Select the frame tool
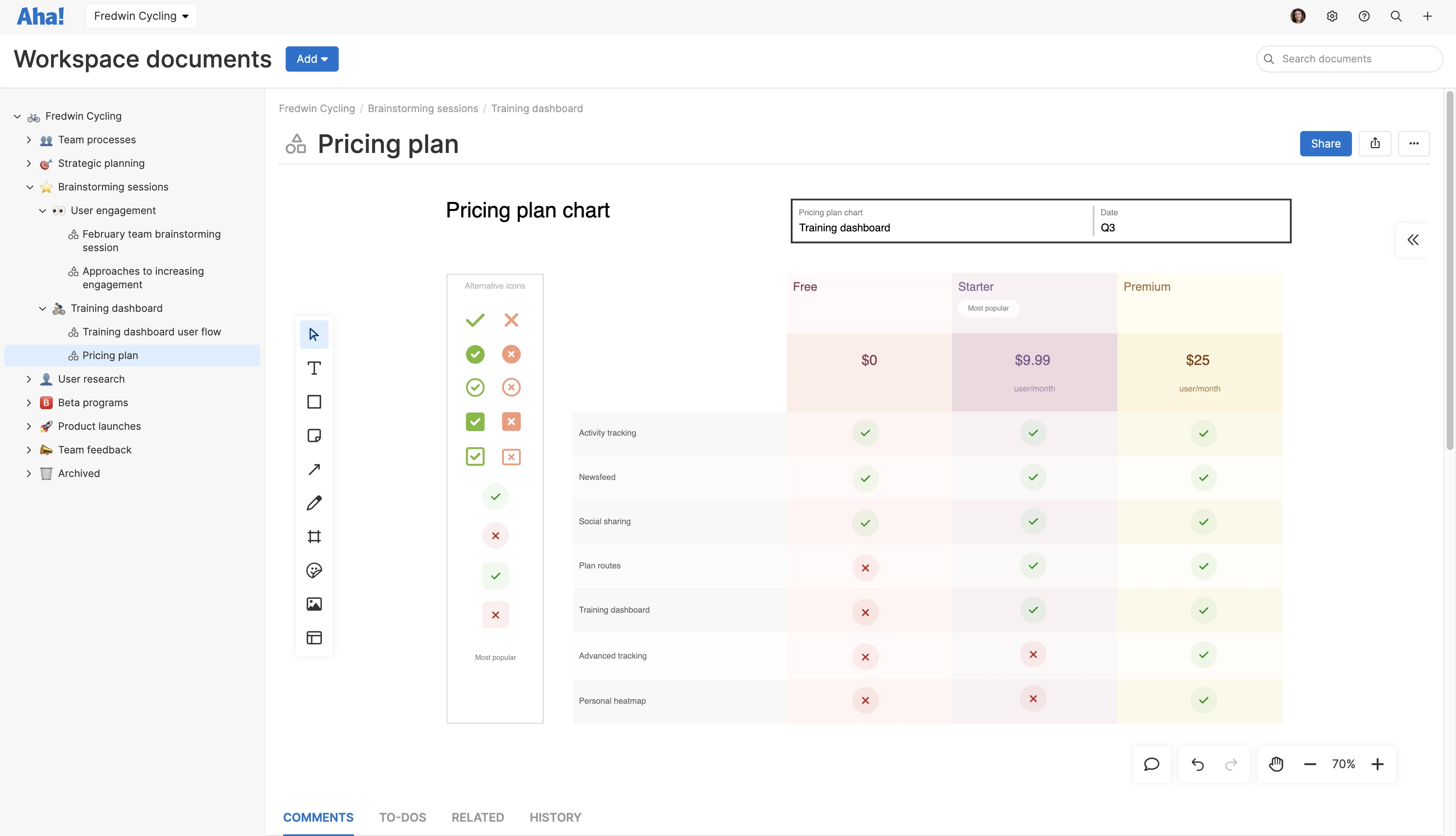This screenshot has width=1456, height=836. 314,536
